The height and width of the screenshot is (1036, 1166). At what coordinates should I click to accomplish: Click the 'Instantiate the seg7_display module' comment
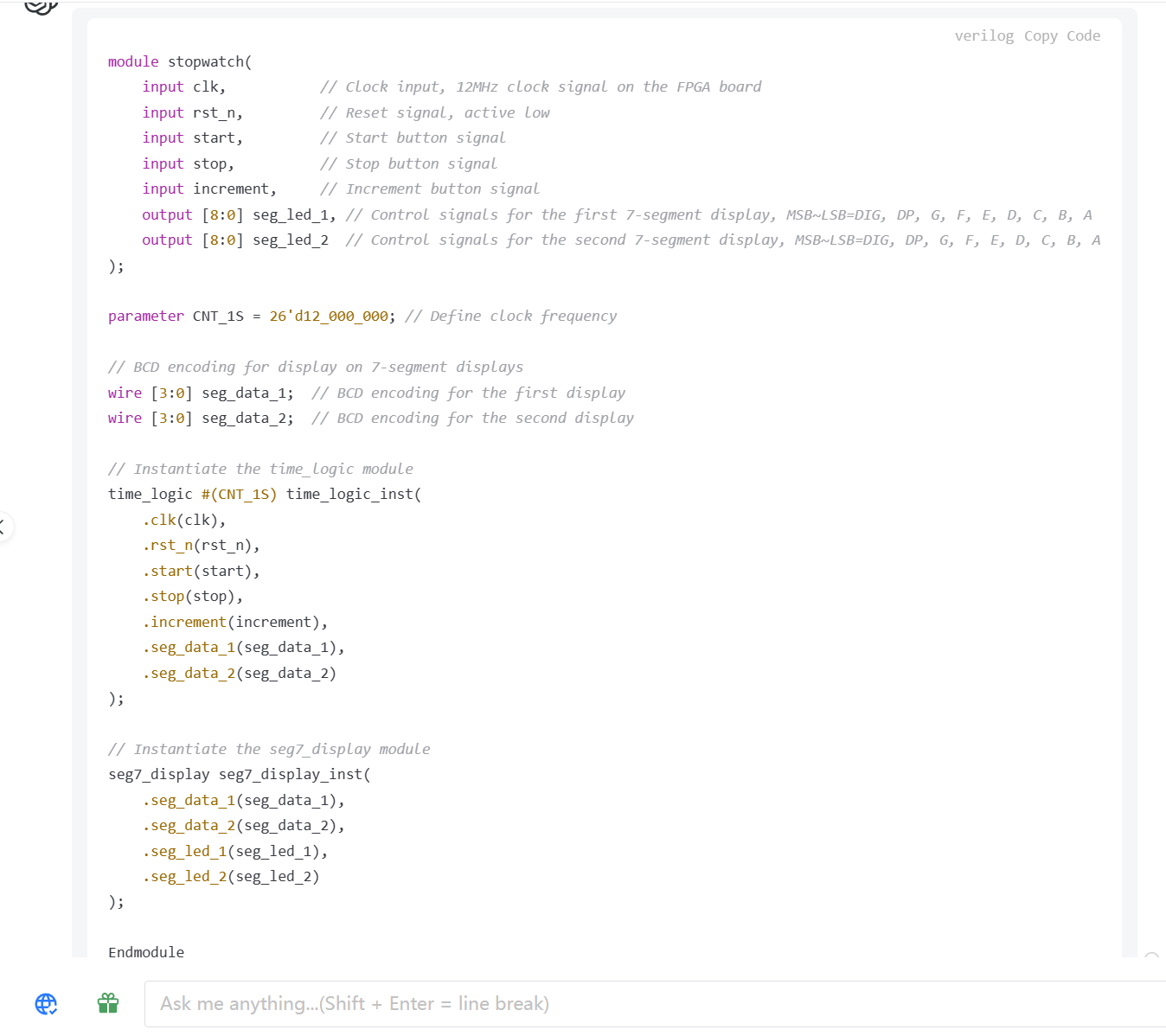(x=269, y=749)
